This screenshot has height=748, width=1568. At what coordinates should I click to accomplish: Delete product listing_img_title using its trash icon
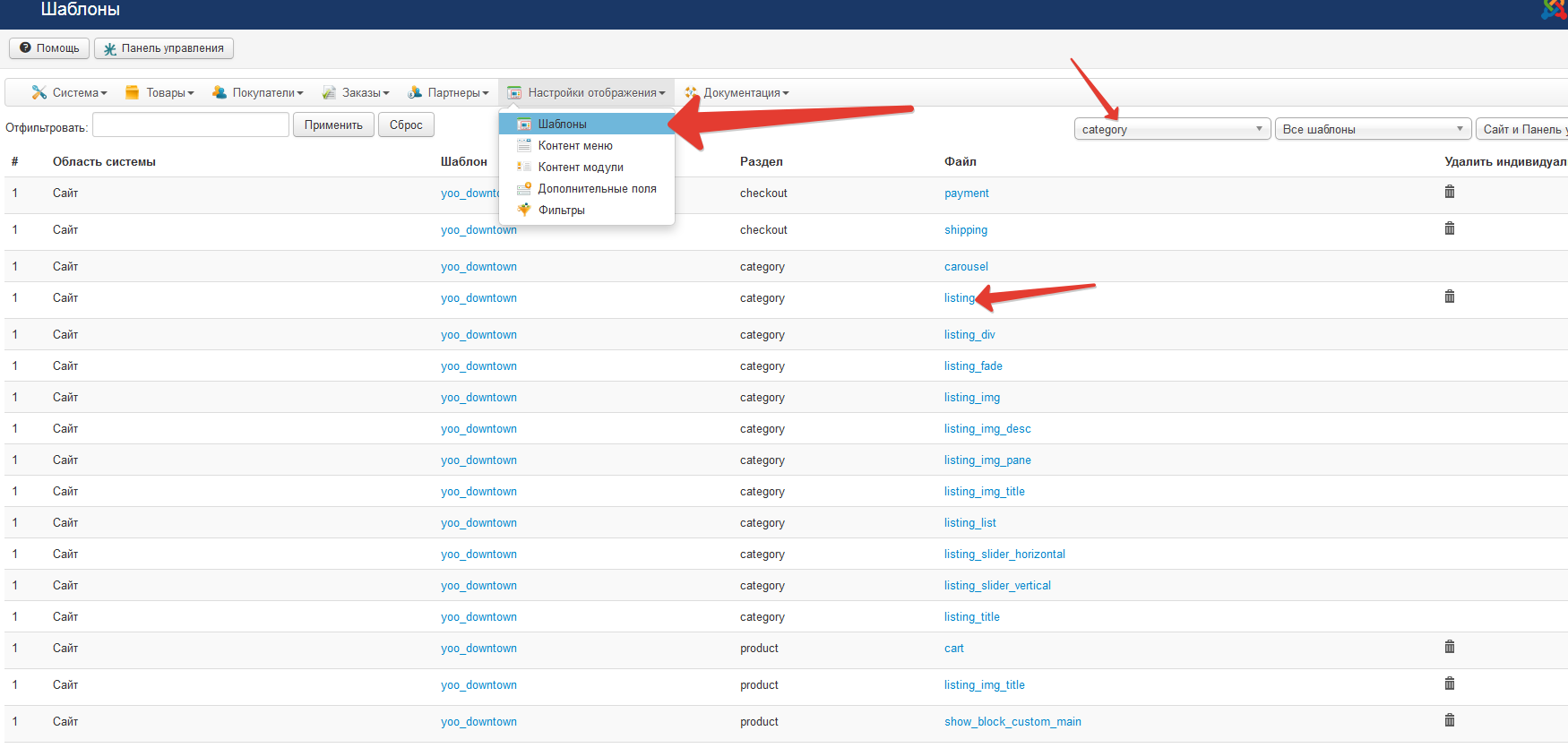tap(1450, 684)
